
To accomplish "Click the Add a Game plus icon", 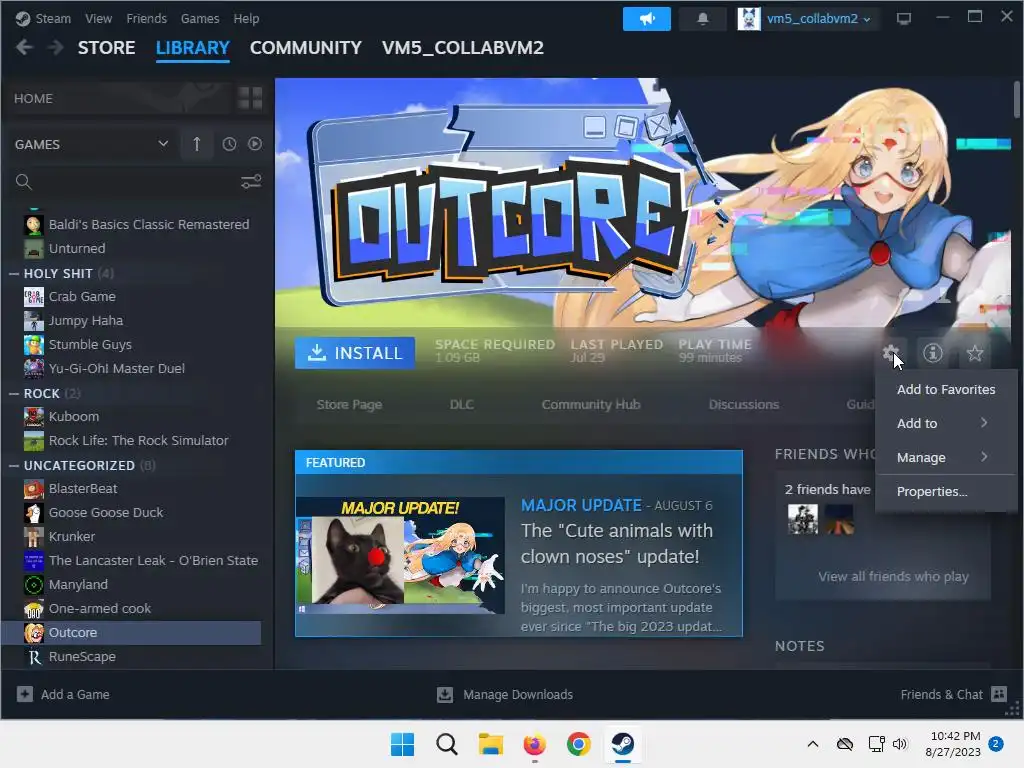I will [x=25, y=694].
